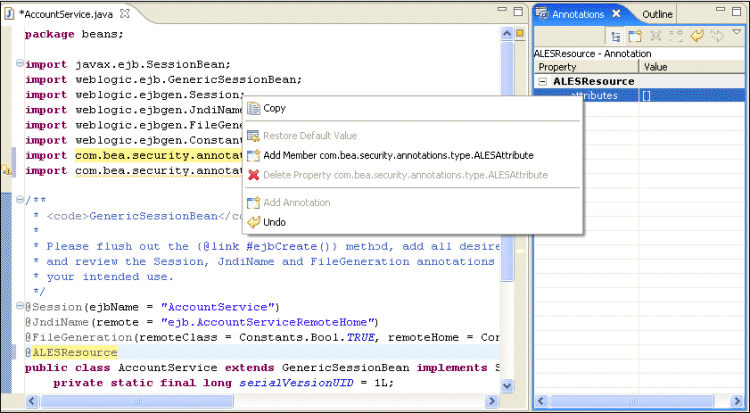Click the [] value cell of attributes
Screen dimensions: 750x413
pos(692,96)
